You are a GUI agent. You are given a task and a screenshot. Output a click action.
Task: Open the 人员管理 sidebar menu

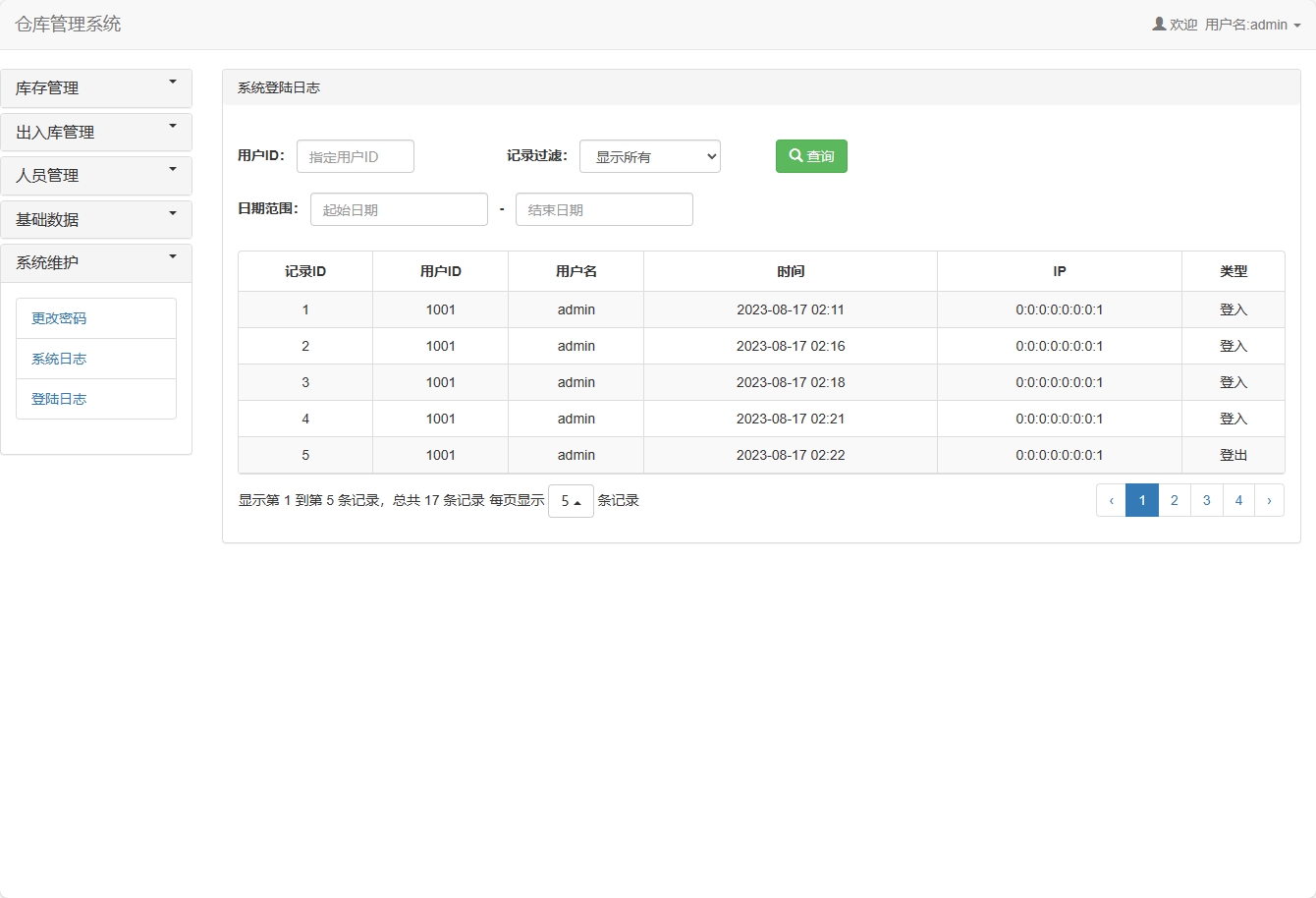point(96,176)
